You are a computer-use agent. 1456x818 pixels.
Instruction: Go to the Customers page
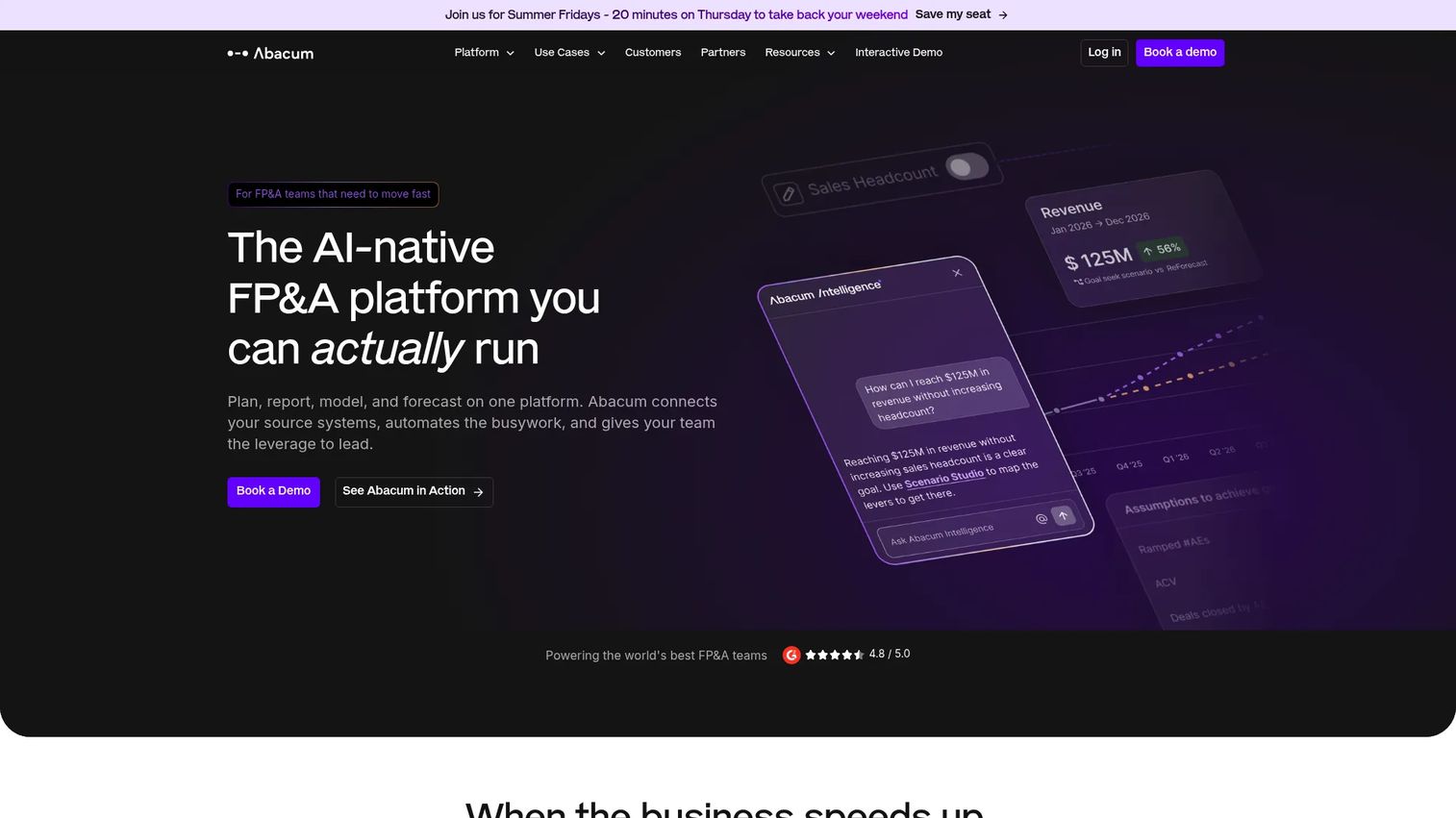pos(653,53)
